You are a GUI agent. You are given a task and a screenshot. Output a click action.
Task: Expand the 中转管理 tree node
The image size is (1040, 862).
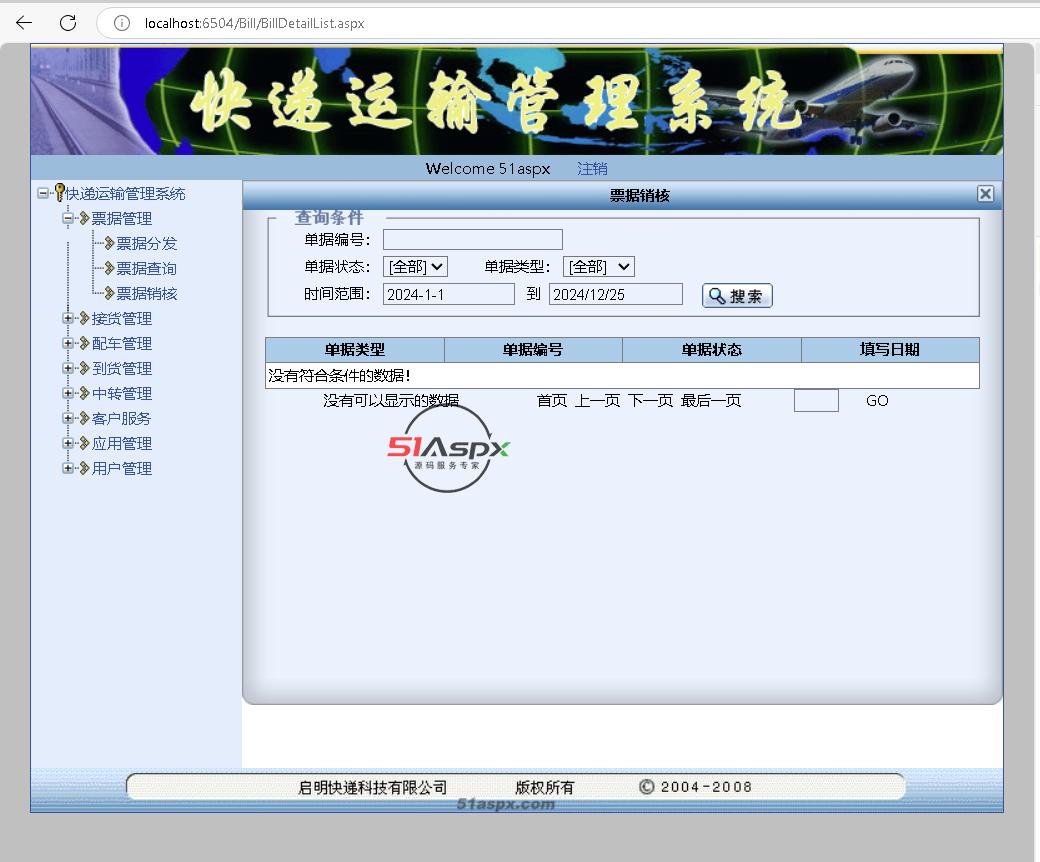[x=68, y=393]
